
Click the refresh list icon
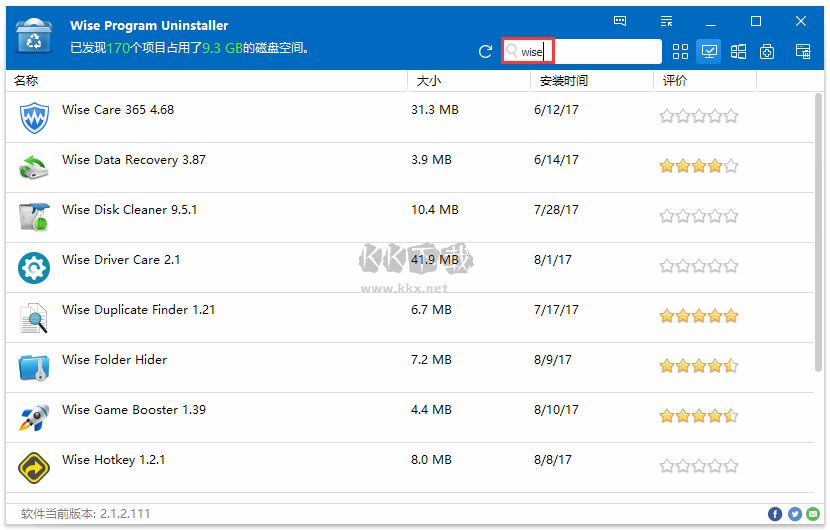click(x=485, y=51)
